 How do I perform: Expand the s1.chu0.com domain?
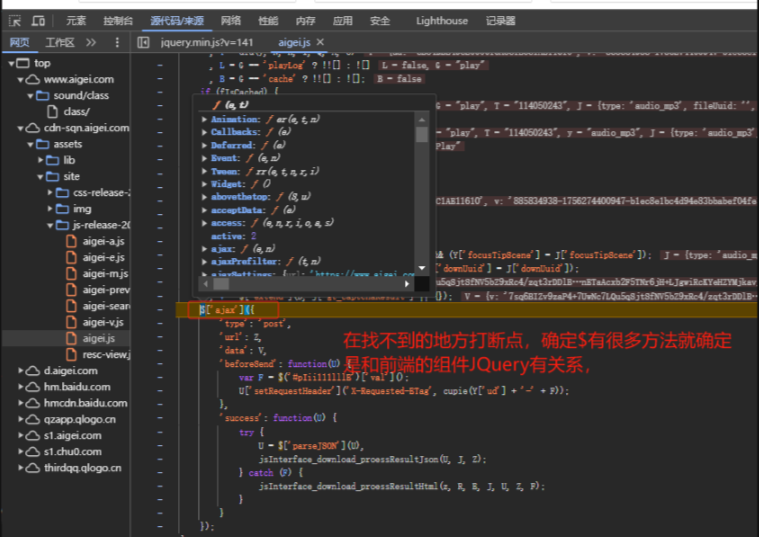(20, 452)
